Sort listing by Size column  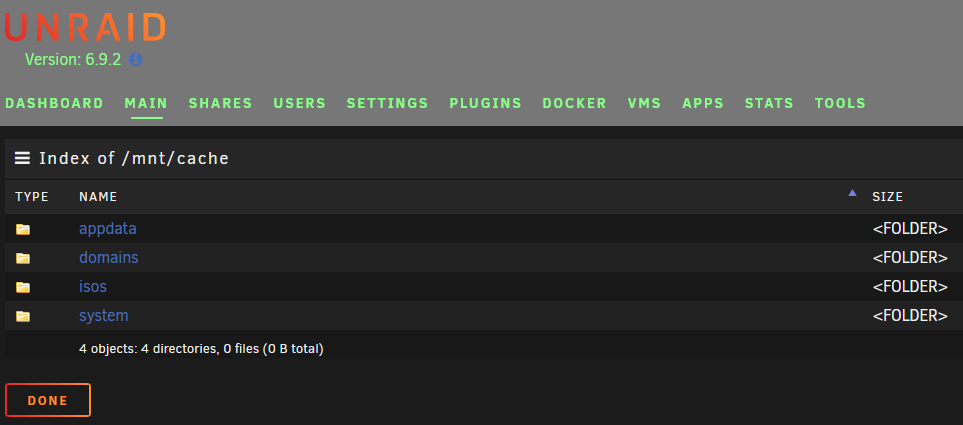tap(887, 197)
